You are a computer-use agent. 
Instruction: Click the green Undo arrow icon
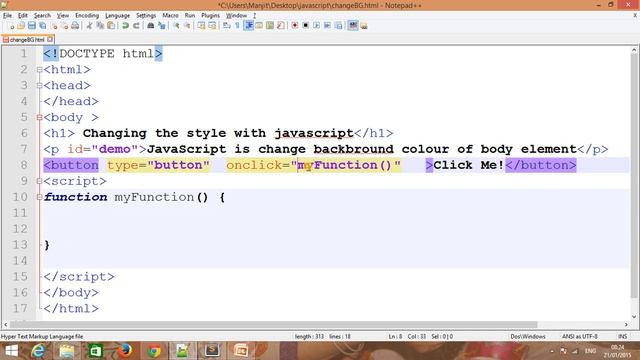tap(125, 26)
